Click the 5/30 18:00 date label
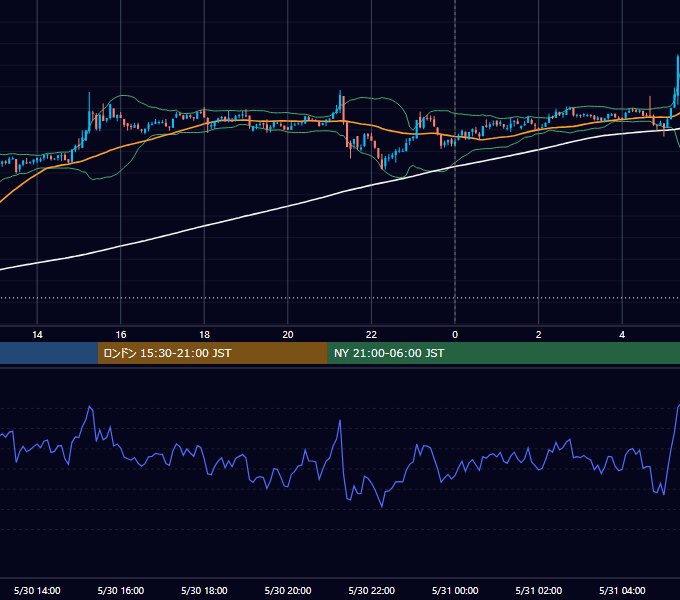The image size is (680, 600). (204, 590)
